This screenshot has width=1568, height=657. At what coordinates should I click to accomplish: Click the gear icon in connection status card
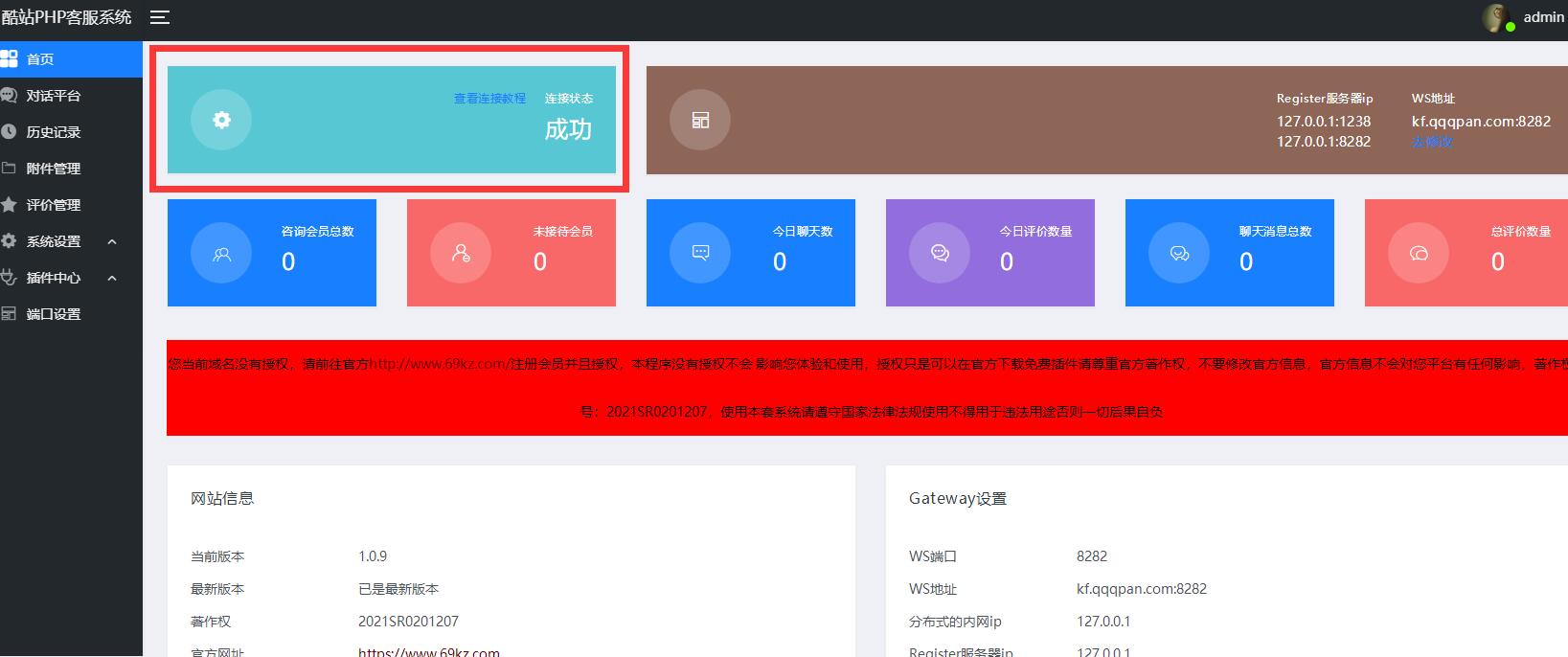point(221,120)
